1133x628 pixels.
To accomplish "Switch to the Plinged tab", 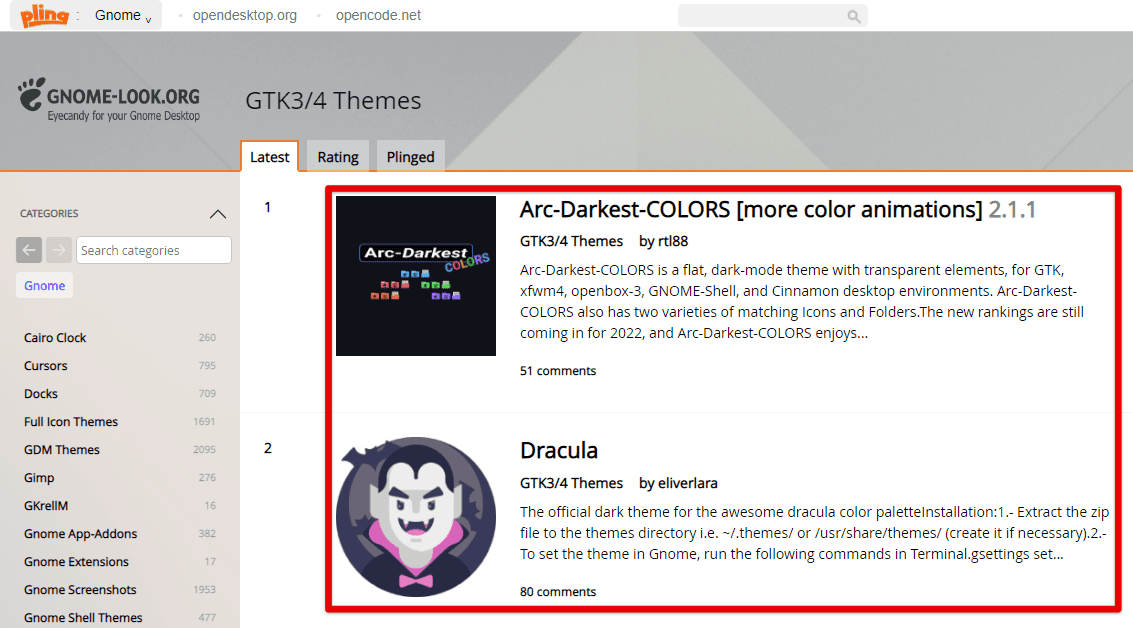I will [410, 157].
